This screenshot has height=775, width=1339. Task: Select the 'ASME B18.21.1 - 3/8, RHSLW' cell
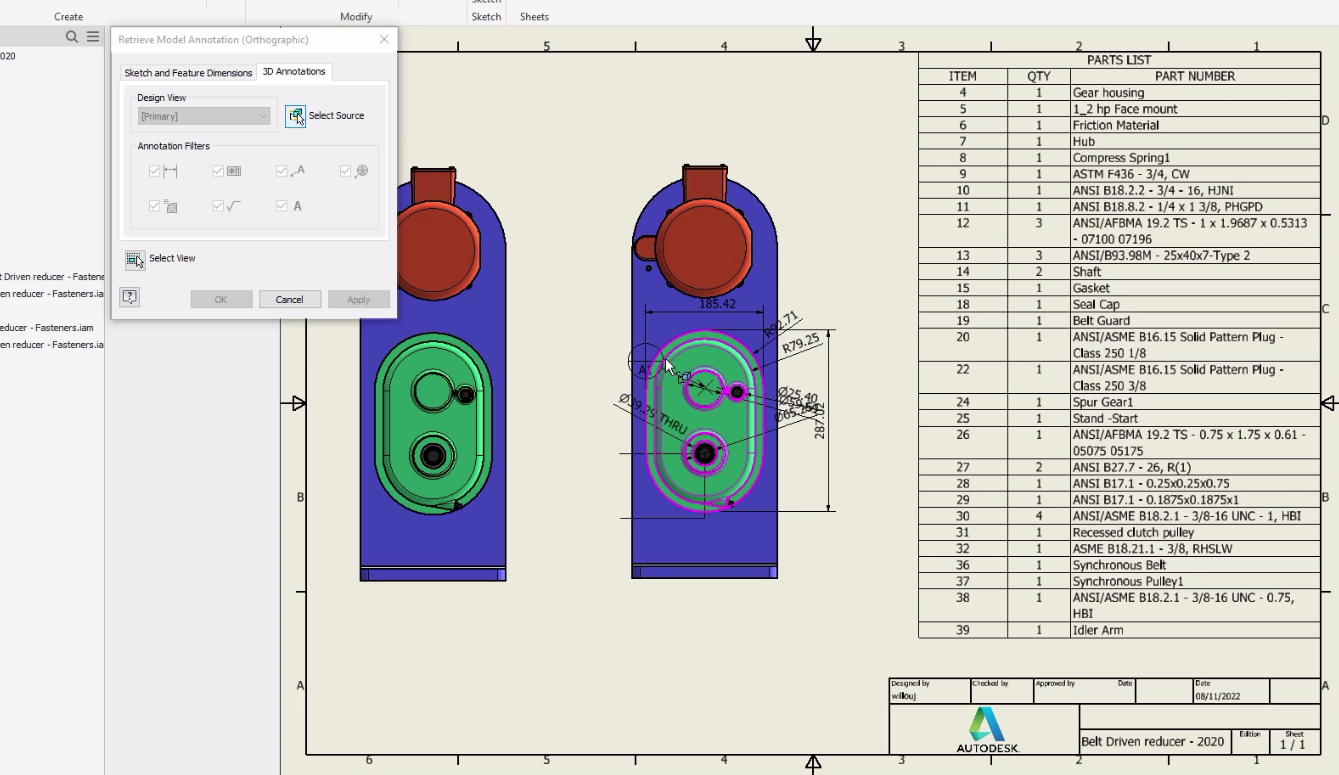click(x=1195, y=549)
